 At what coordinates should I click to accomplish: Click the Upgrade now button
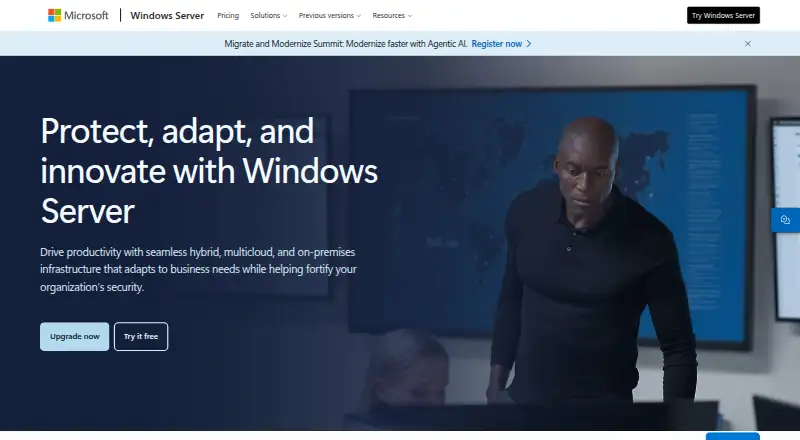click(x=74, y=336)
